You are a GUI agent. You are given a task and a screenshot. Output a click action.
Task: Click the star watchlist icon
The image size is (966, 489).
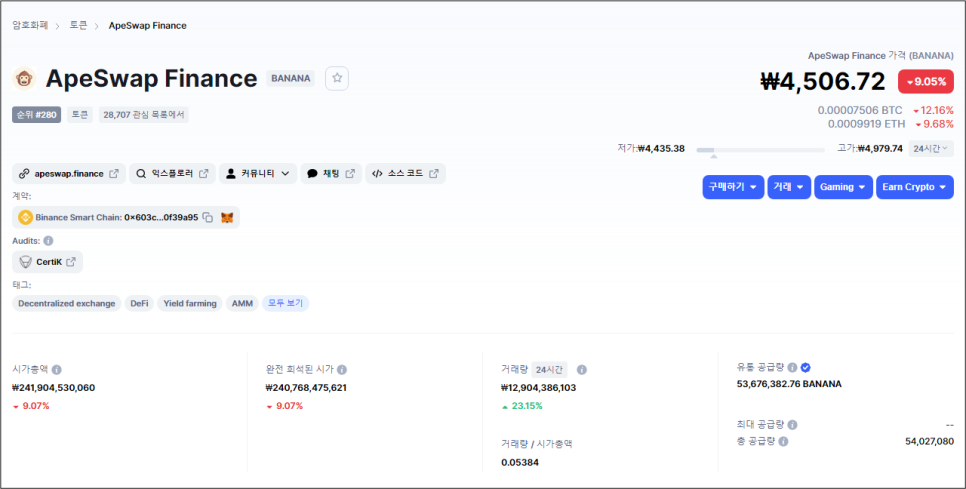[x=337, y=78]
